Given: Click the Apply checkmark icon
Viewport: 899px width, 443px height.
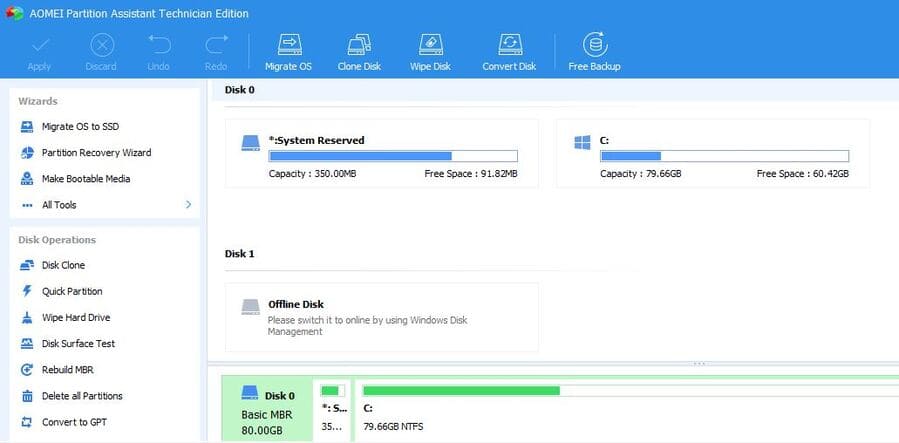Looking at the screenshot, I should (39, 45).
